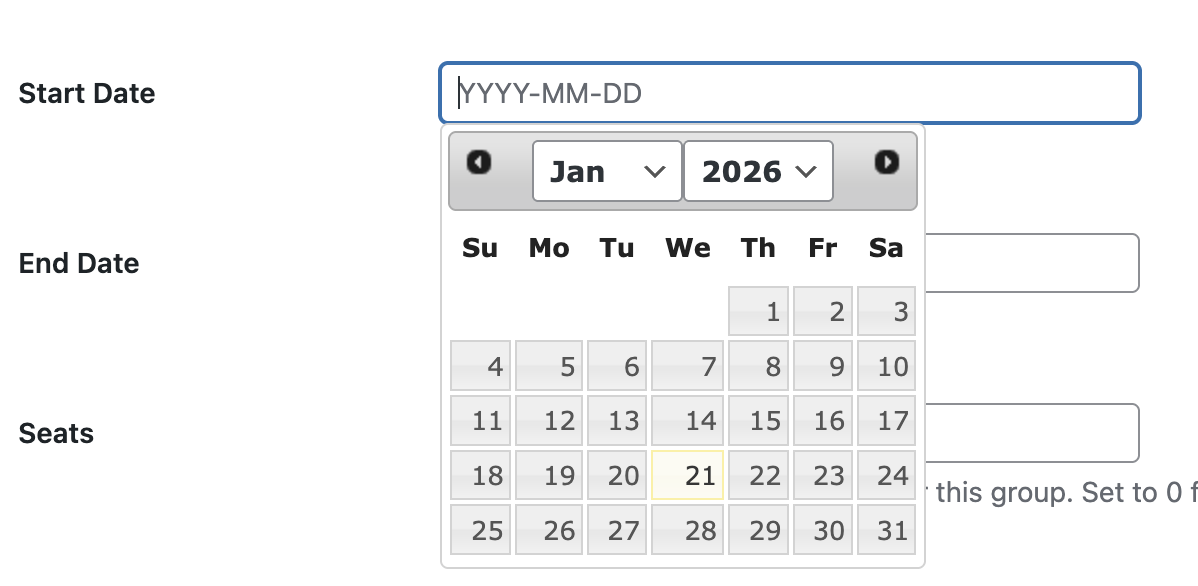Click the Start Date label
1198x586 pixels.
pos(86,93)
